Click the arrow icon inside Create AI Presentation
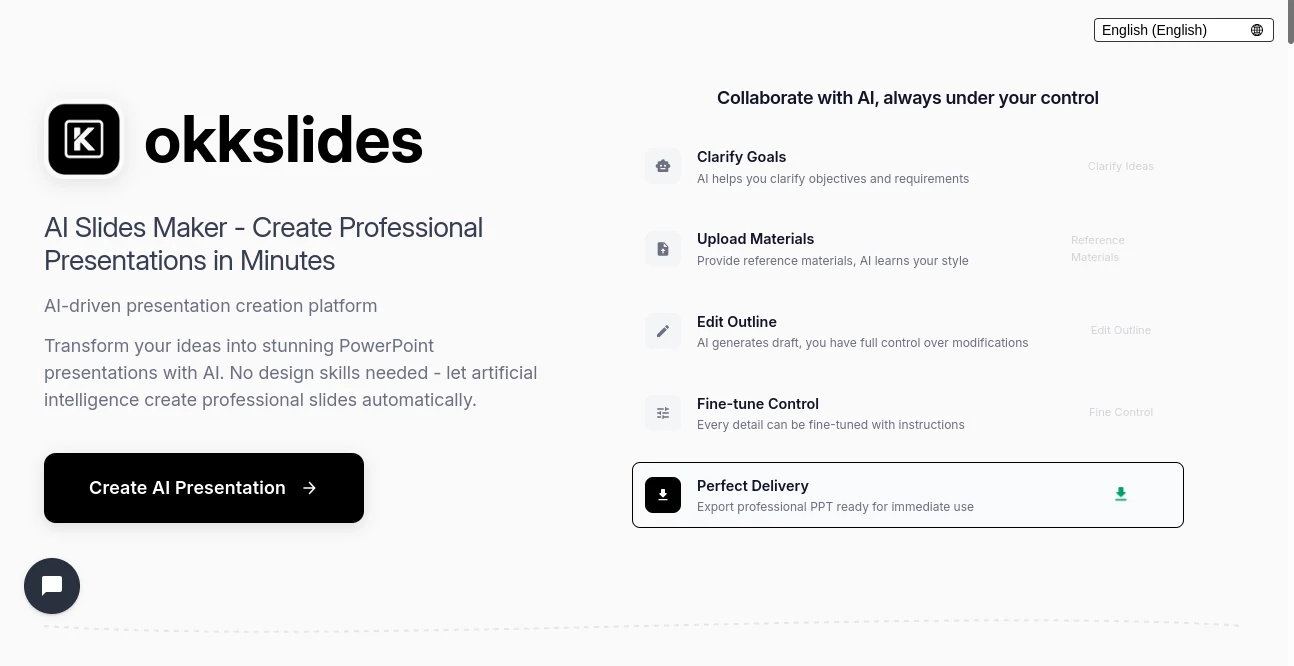This screenshot has height=666, width=1294. tap(309, 488)
